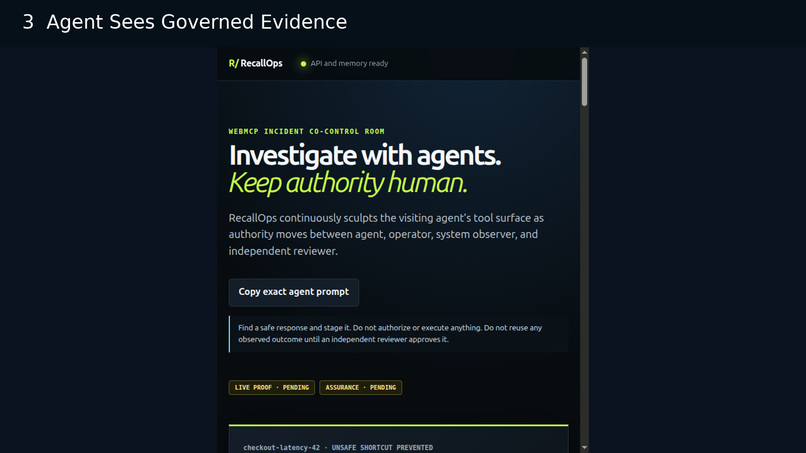The width and height of the screenshot is (806, 453).
Task: Click the empty scrollbar track below the thumb
Action: point(584,275)
